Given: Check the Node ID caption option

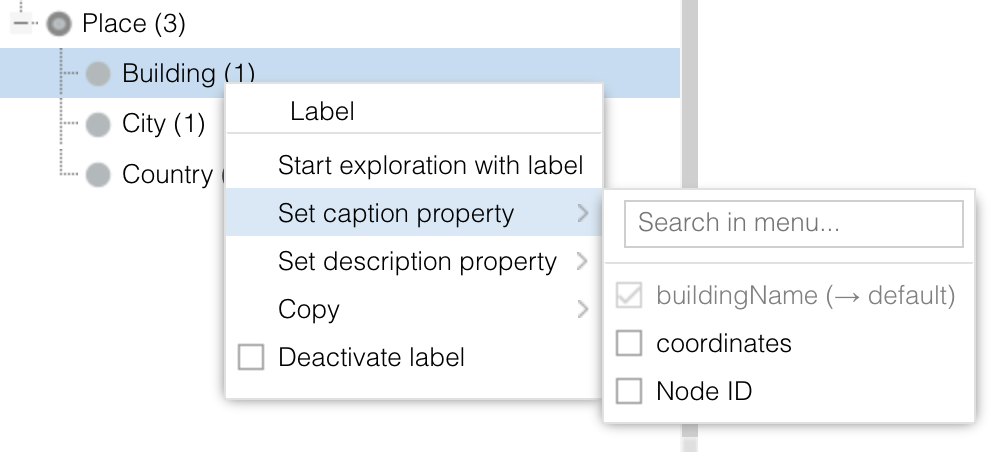Looking at the screenshot, I should point(629,391).
